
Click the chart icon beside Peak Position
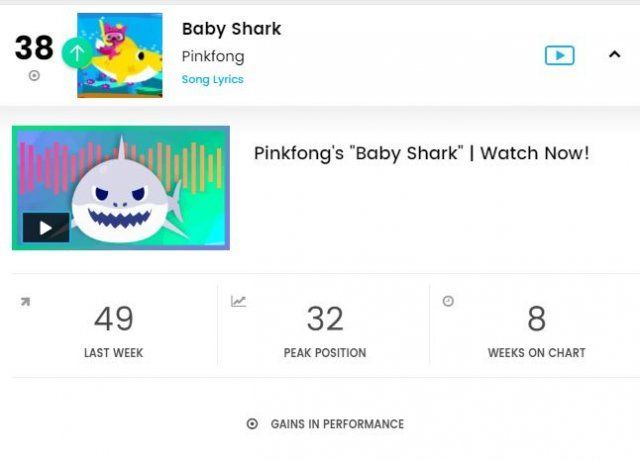pos(238,301)
